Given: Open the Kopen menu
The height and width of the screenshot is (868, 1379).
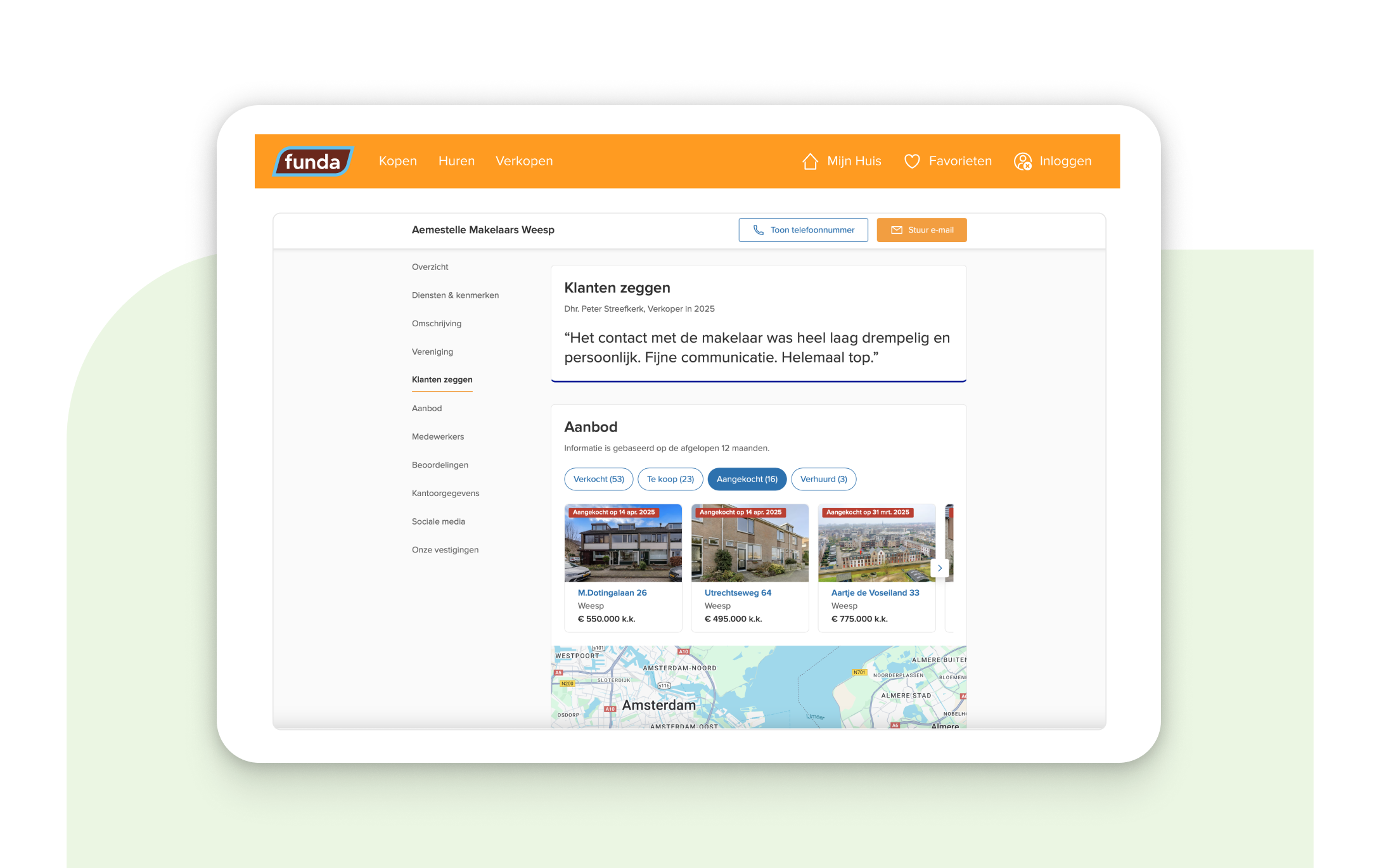Looking at the screenshot, I should [398, 161].
